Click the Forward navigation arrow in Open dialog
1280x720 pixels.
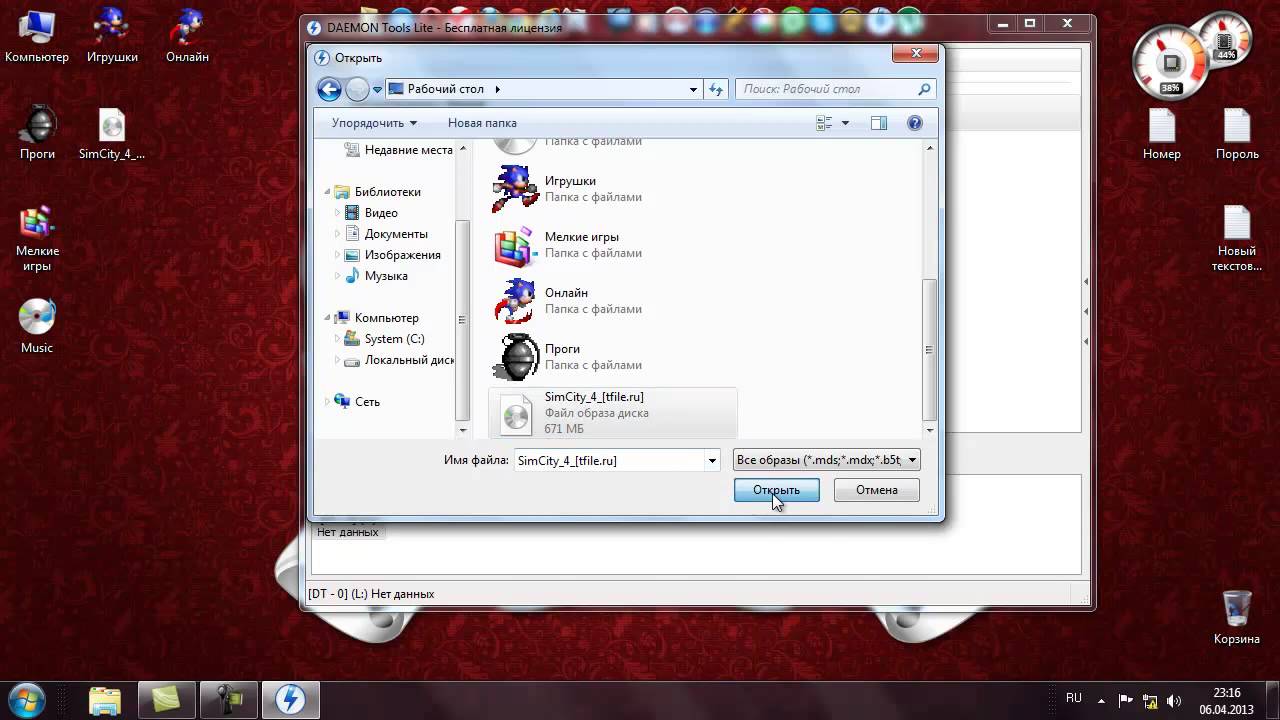point(357,89)
